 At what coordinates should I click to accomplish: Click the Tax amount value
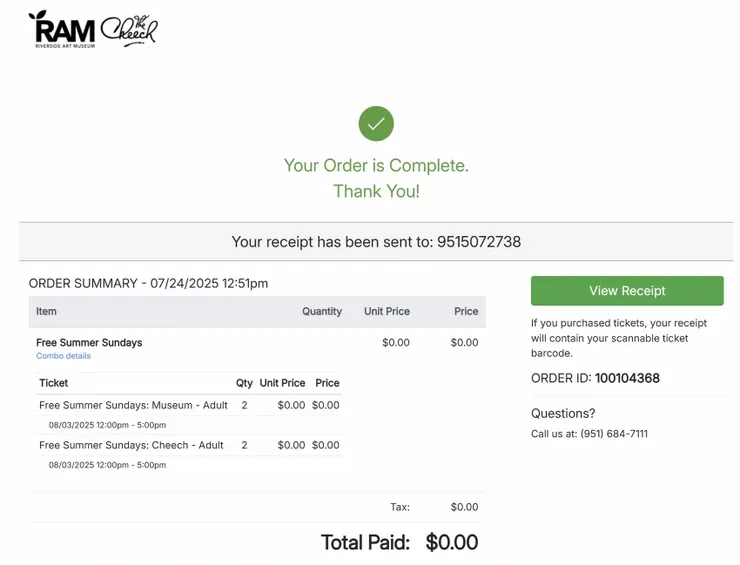(464, 507)
